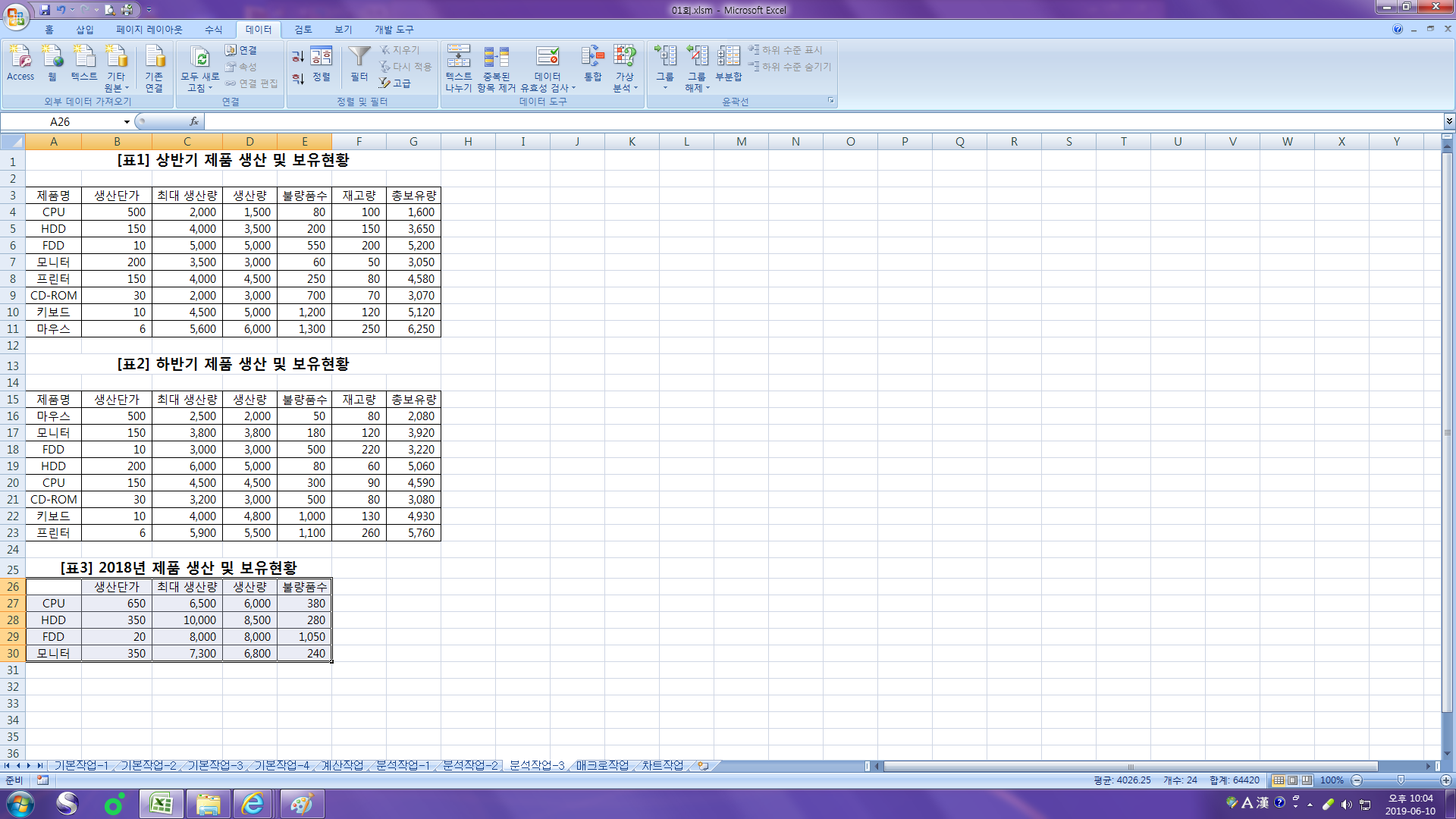
Task: Switch to Normal view in status bar
Action: 1279,780
